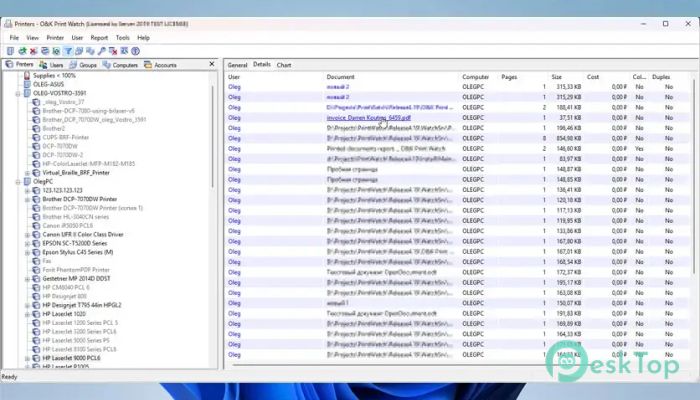Expand the Canon UFR II Color Class Driver node
The height and width of the screenshot is (400, 700).
point(27,235)
